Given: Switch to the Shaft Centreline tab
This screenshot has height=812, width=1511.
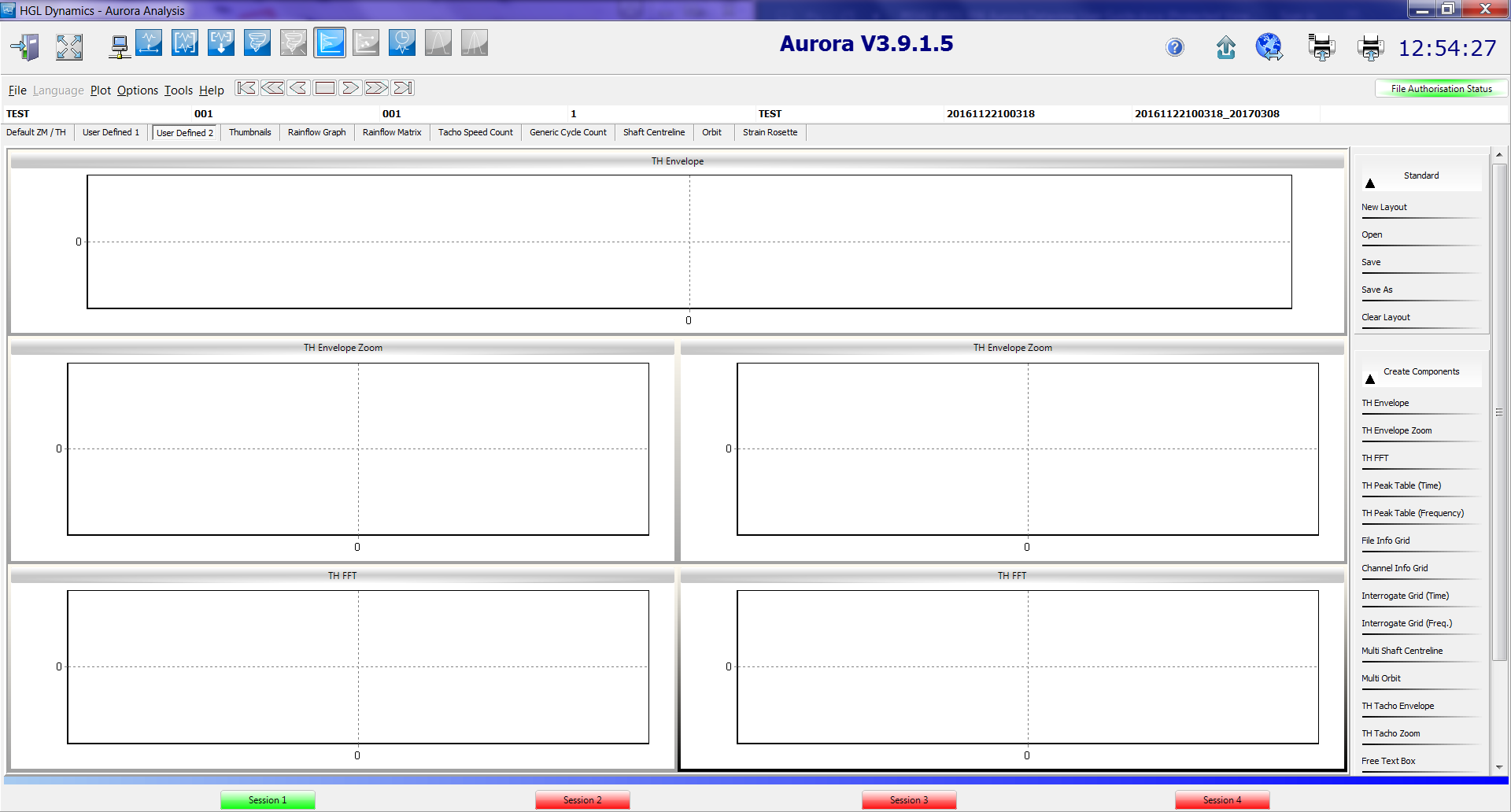Looking at the screenshot, I should coord(654,132).
